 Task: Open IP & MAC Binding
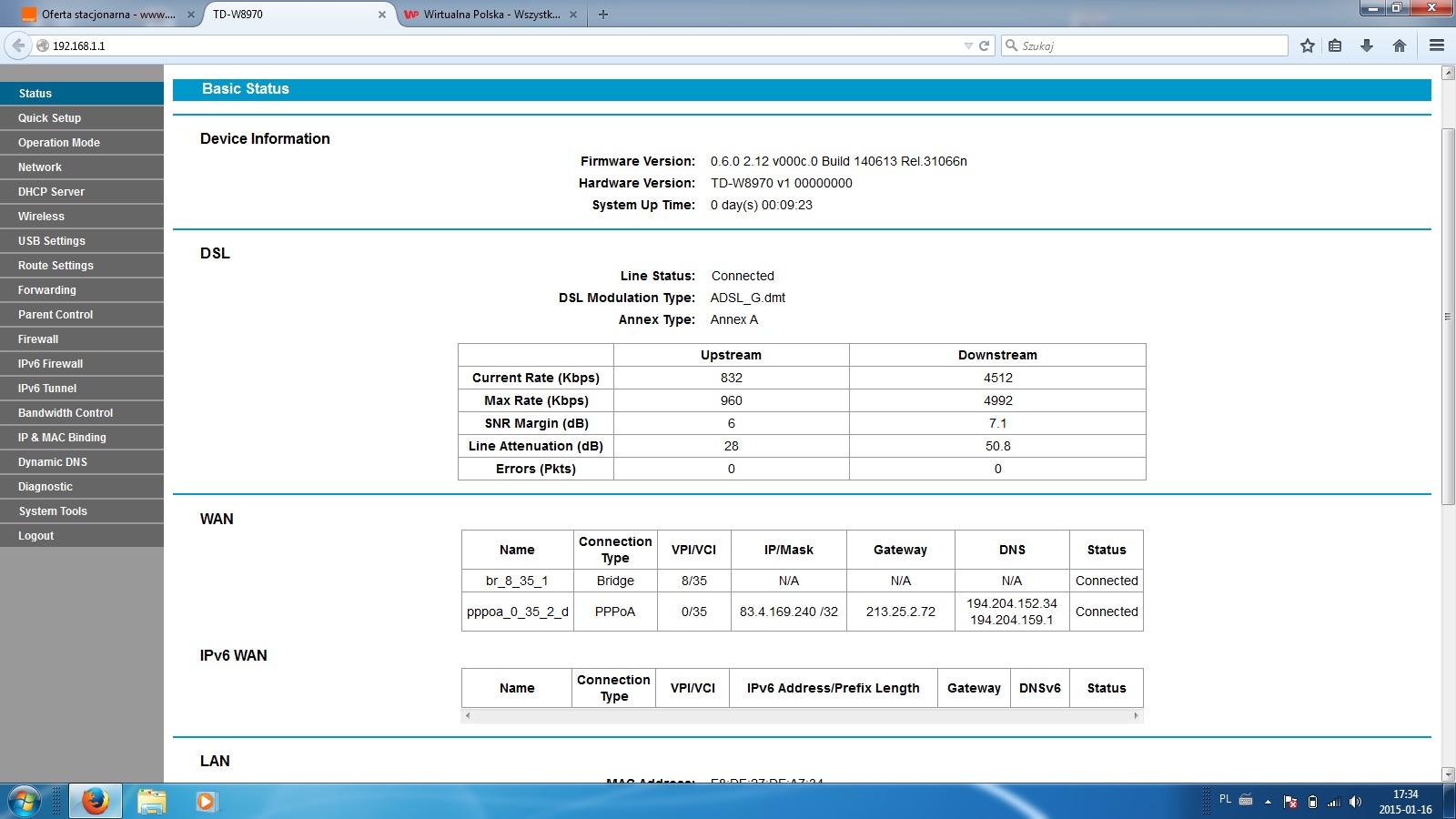[82, 438]
